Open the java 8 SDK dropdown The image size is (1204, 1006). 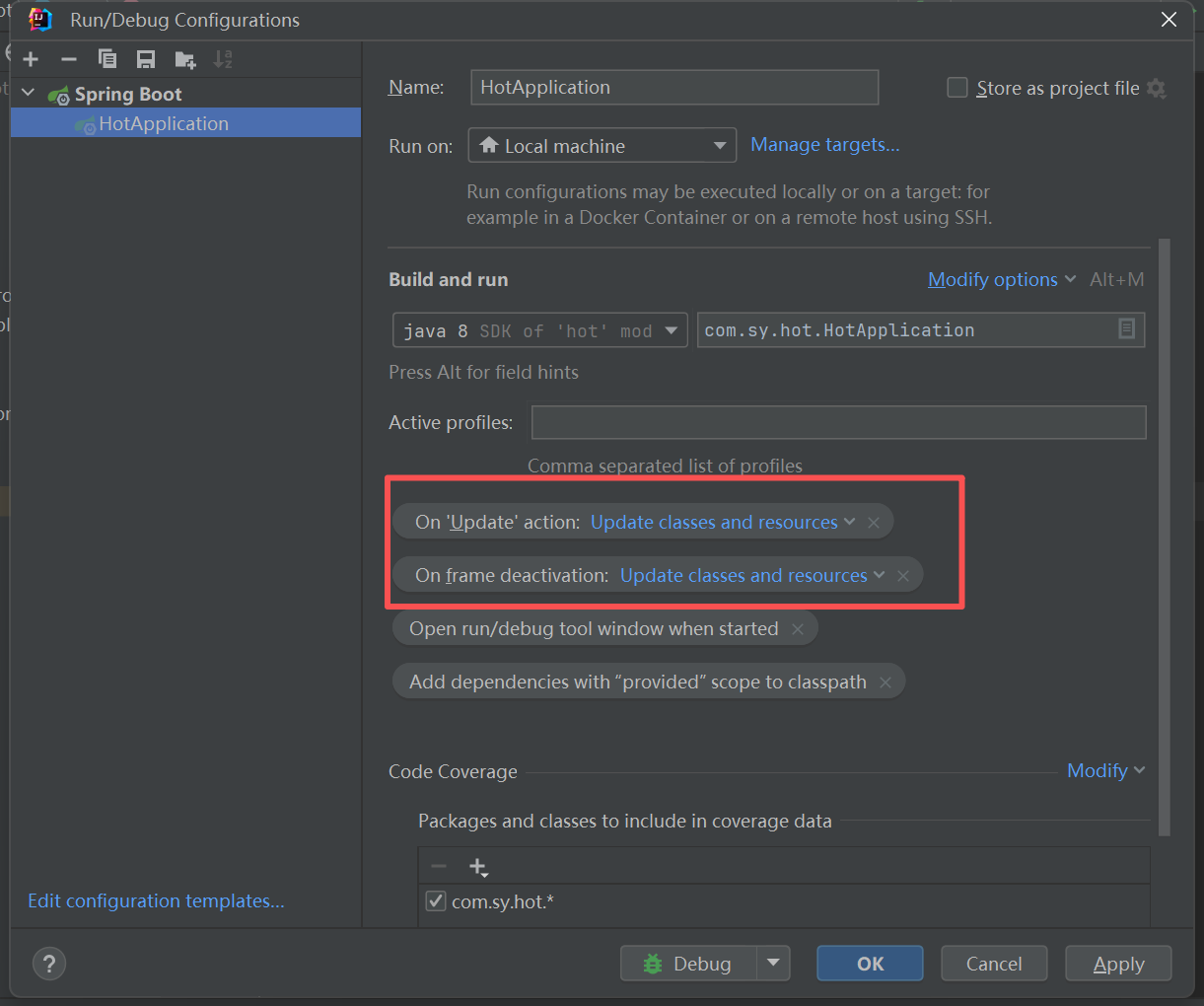click(540, 330)
